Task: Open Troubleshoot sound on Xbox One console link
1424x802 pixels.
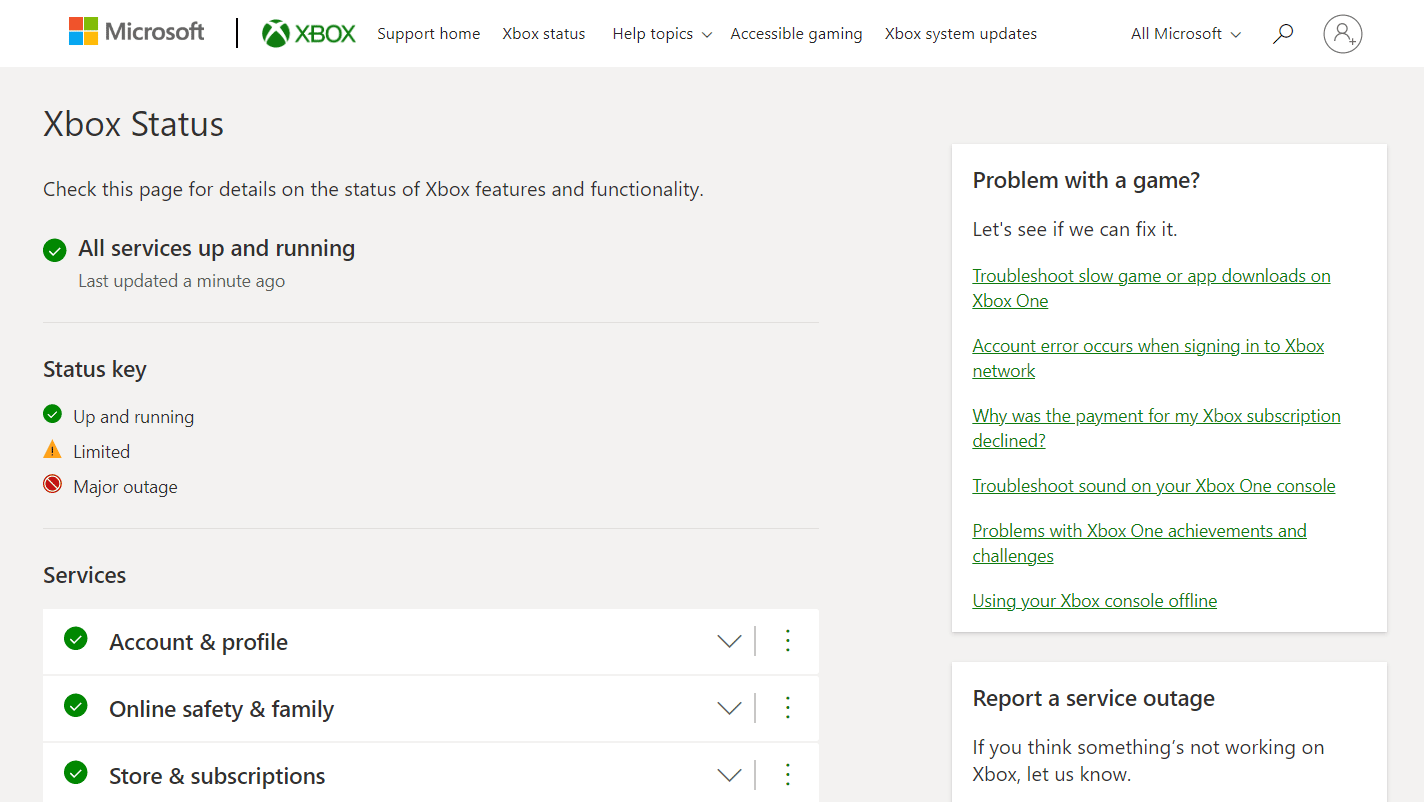Action: [1154, 486]
